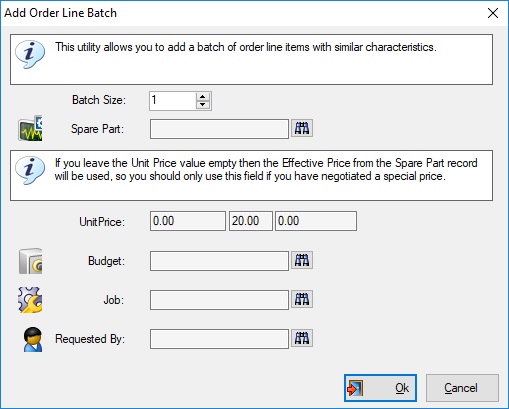Open the Budget lookup binoculars button
Image resolution: width=509 pixels, height=409 pixels.
coord(302,260)
